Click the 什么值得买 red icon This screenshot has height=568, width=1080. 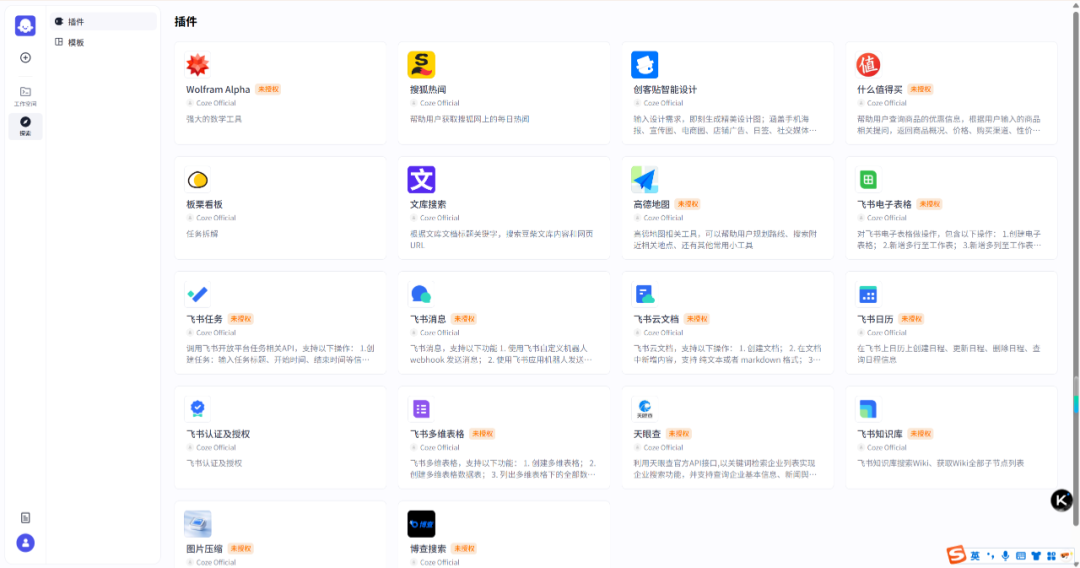[868, 65]
